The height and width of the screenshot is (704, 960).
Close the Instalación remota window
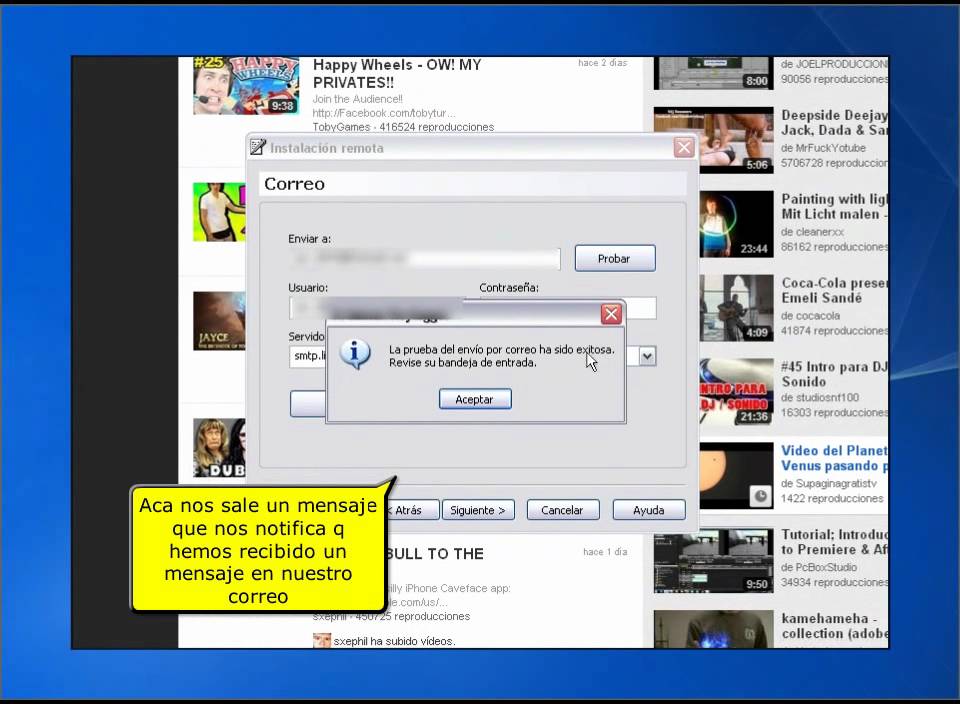point(684,148)
